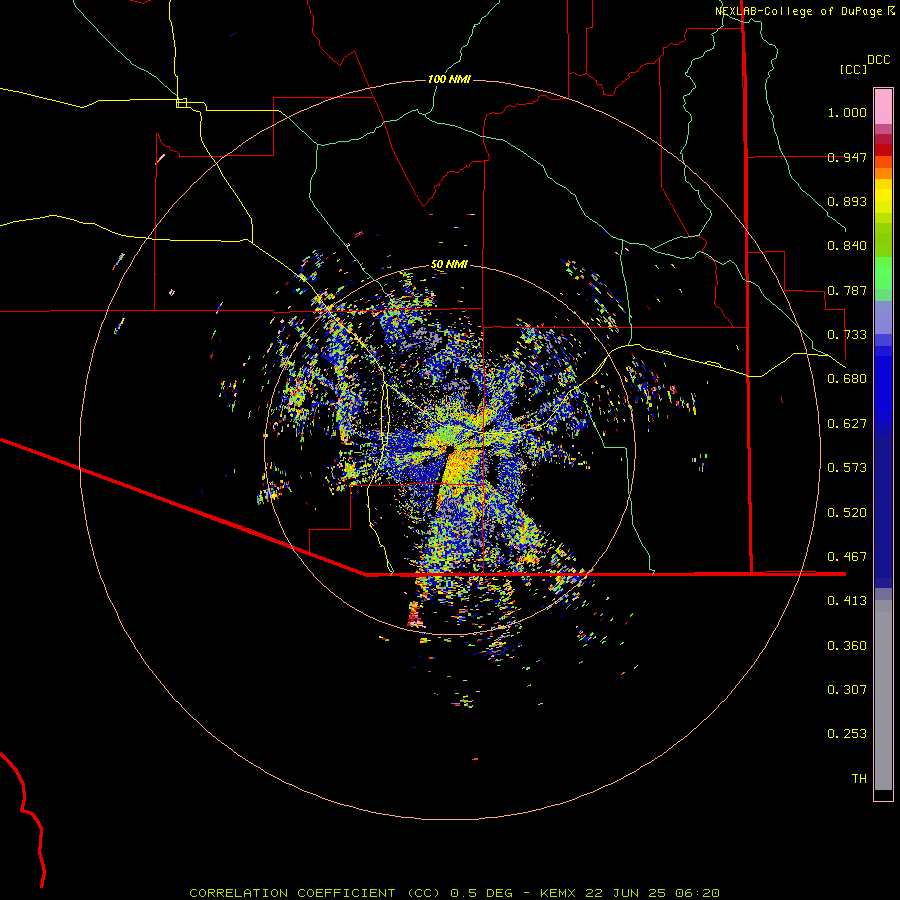Screen dimensions: 900x900
Task: Click the 0.947 scale value
Action: (x=847, y=157)
